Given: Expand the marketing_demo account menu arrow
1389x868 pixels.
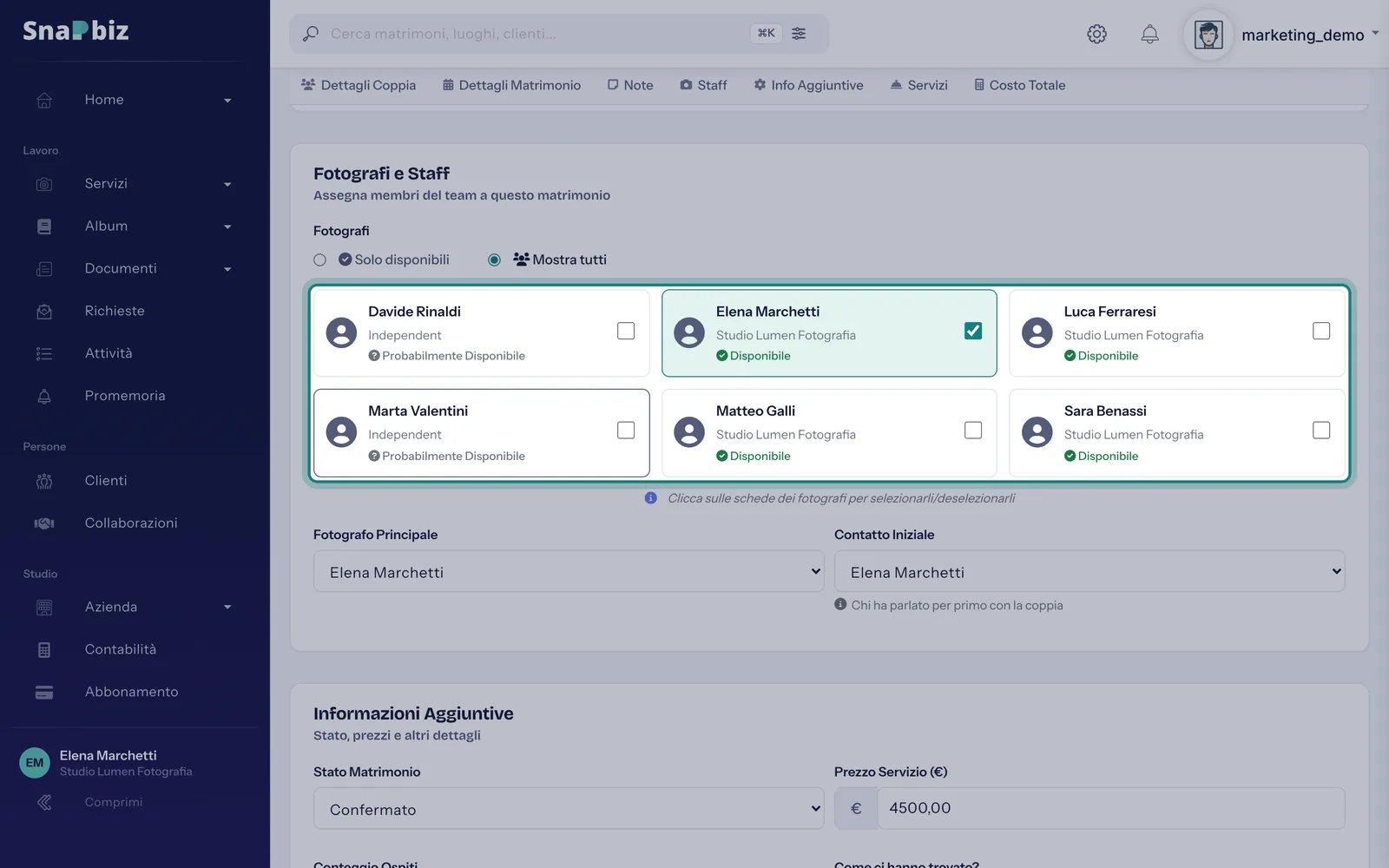Looking at the screenshot, I should 1375,34.
